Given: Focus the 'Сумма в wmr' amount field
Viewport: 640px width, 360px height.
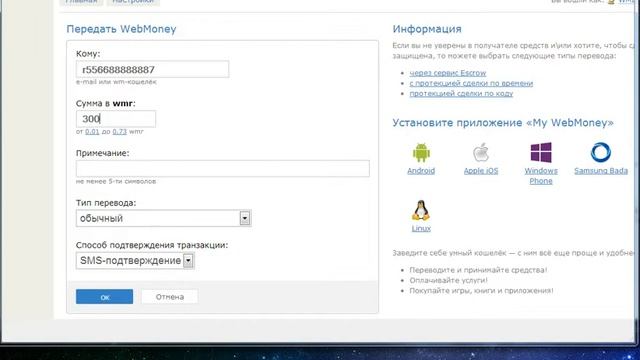Looking at the screenshot, I should pyautogui.click(x=116, y=119).
